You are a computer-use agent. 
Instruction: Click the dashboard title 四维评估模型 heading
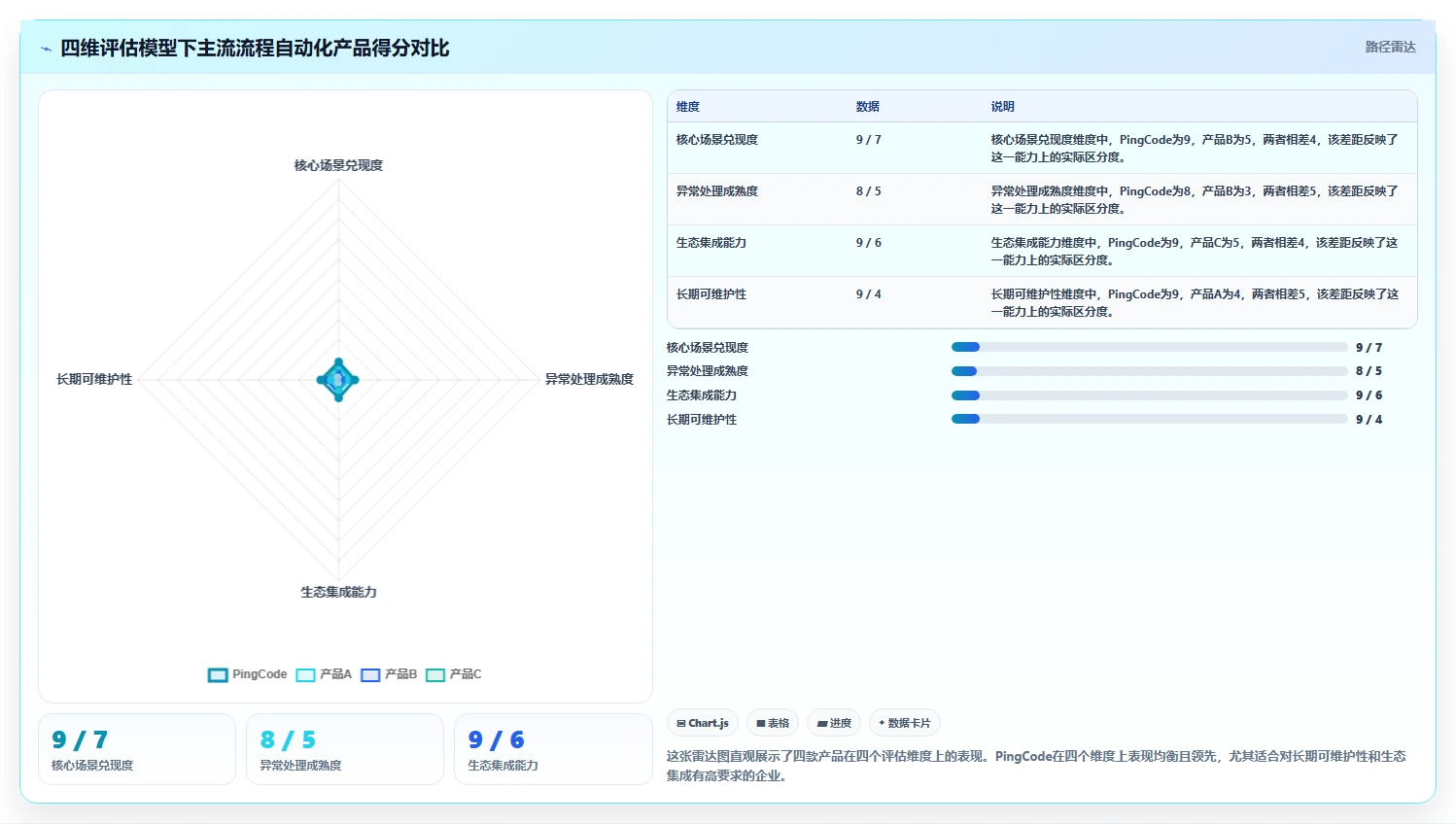pyautogui.click(x=255, y=48)
